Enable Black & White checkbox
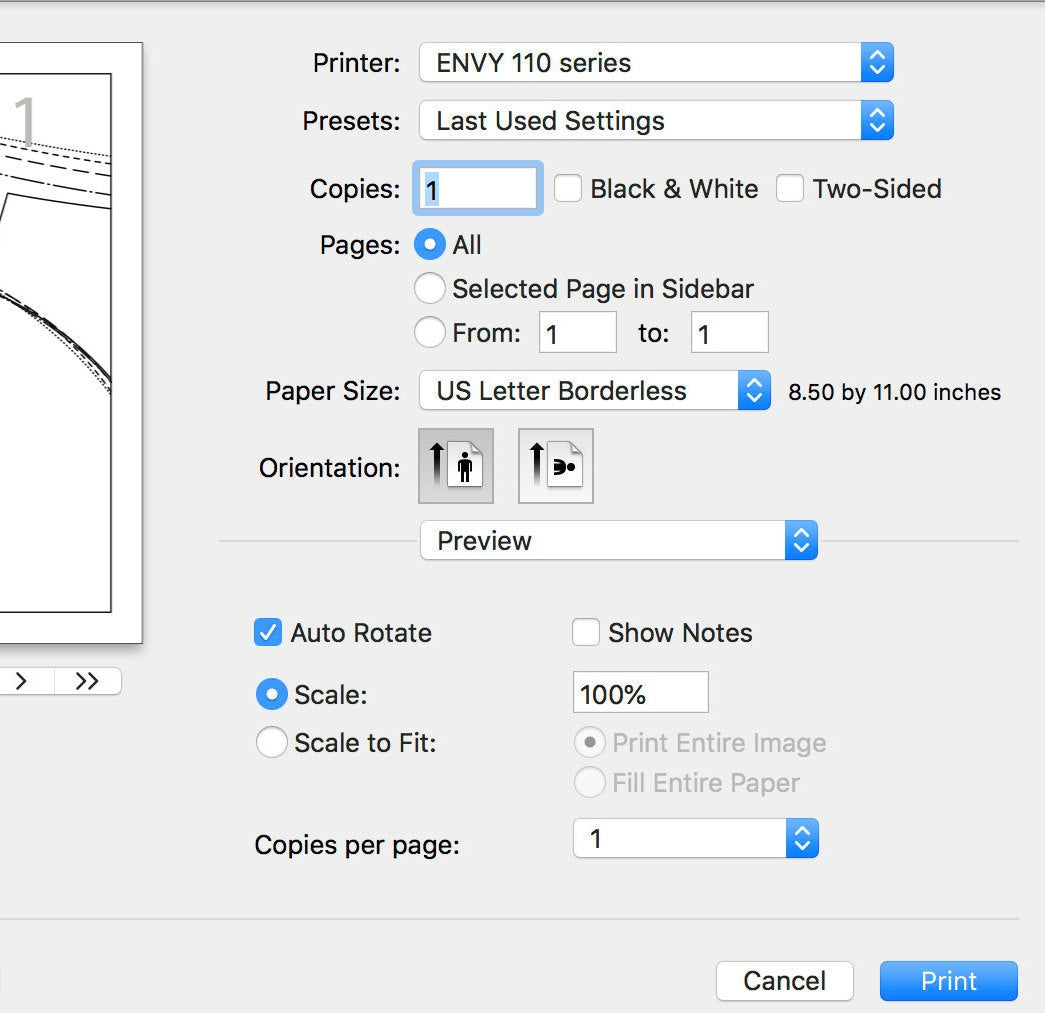The width and height of the screenshot is (1045, 1013). [x=568, y=189]
